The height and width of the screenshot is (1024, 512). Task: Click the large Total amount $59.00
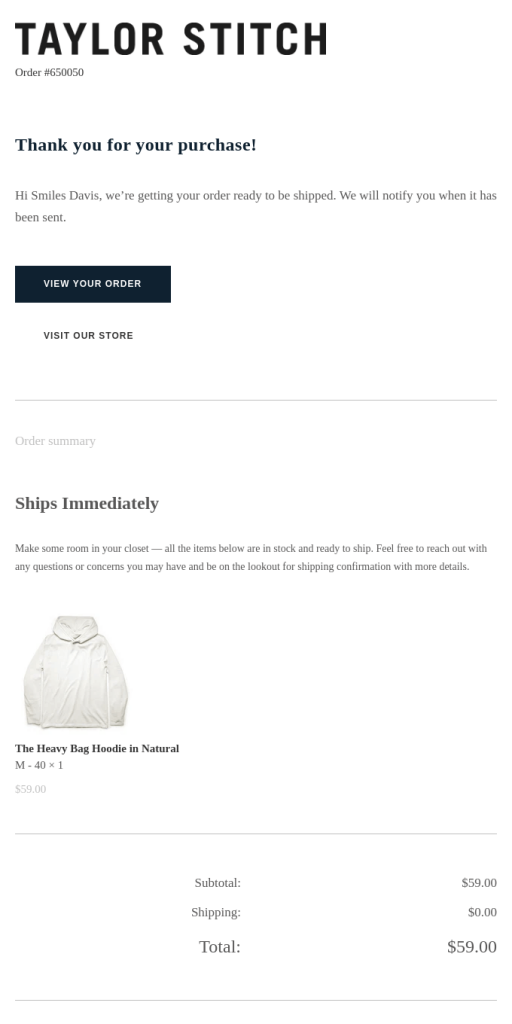[472, 947]
